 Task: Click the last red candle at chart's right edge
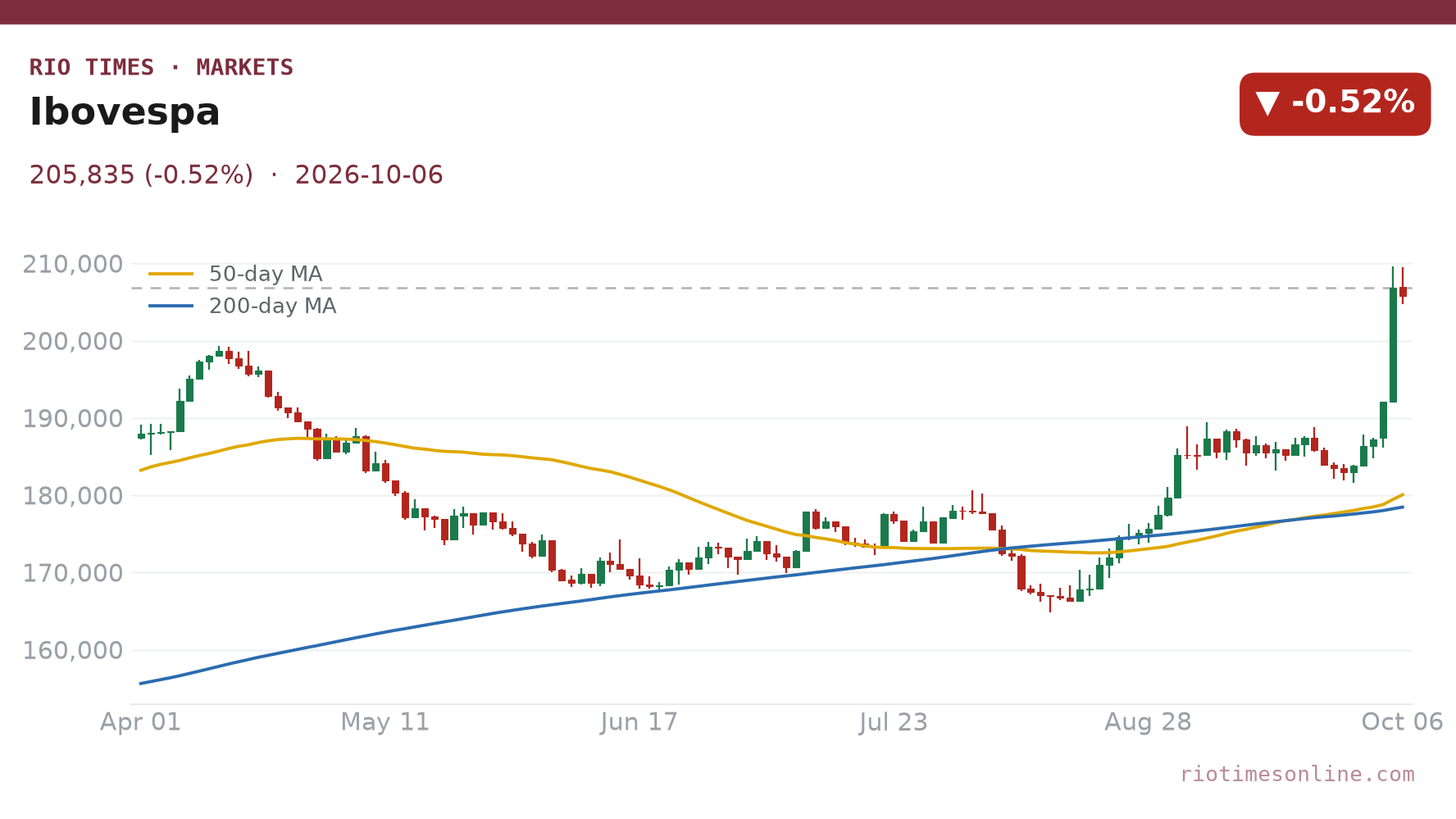[x=1403, y=292]
